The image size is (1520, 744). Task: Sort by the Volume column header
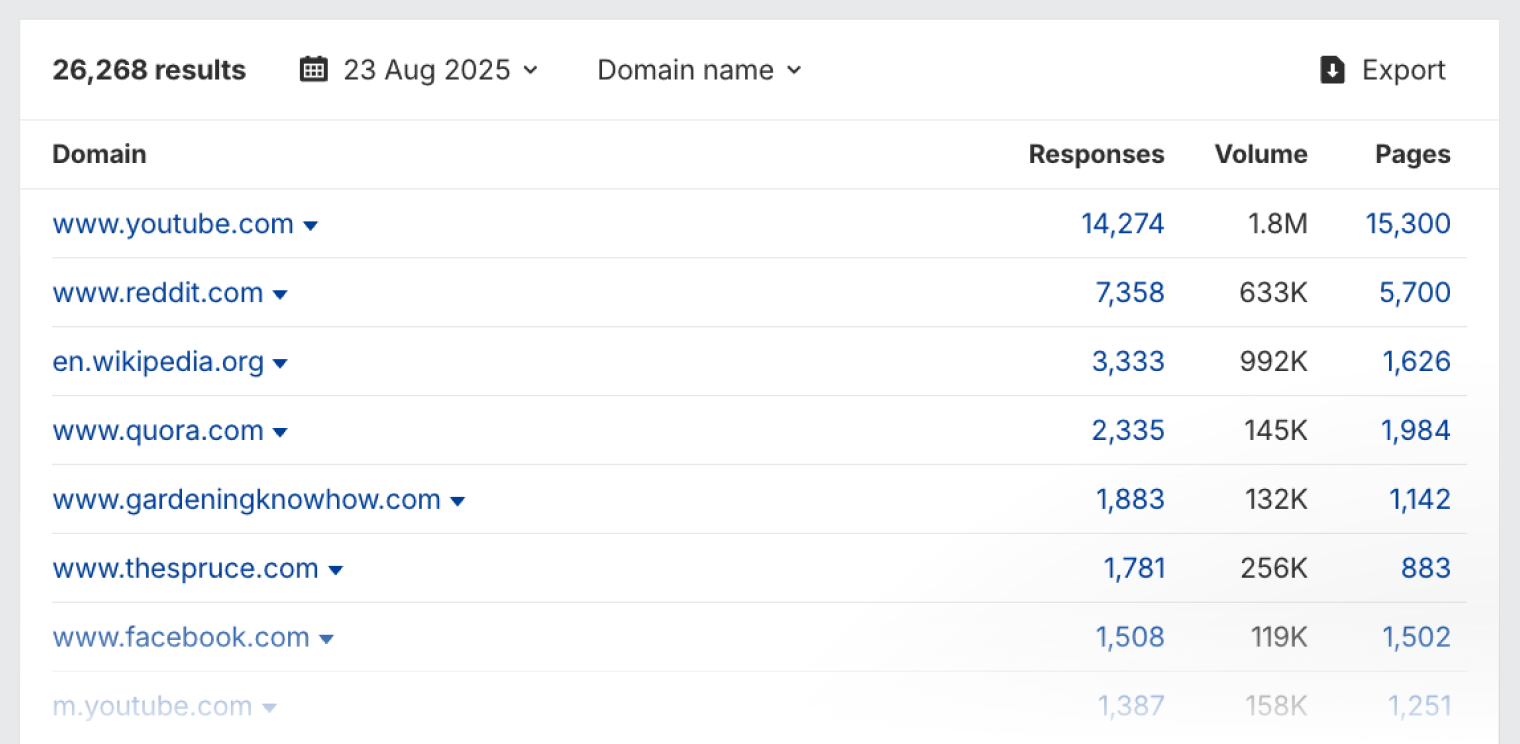(x=1261, y=155)
